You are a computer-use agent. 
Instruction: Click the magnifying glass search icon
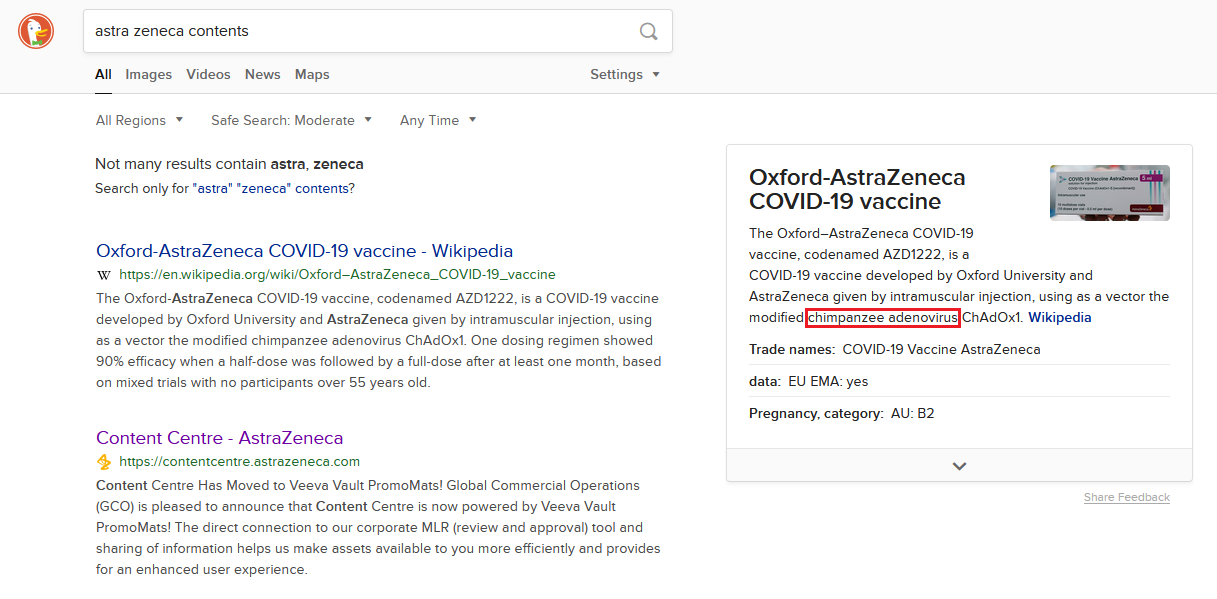coord(649,31)
